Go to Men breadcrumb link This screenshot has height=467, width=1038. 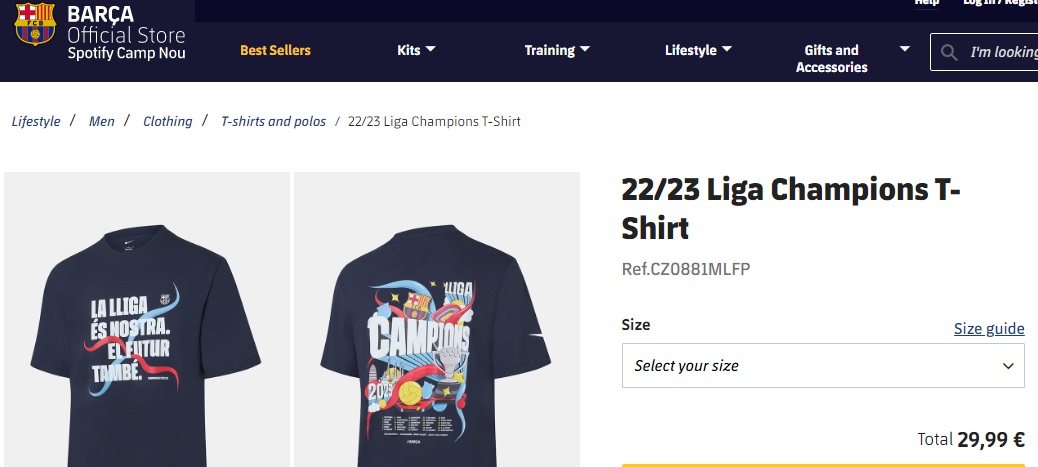tap(101, 121)
